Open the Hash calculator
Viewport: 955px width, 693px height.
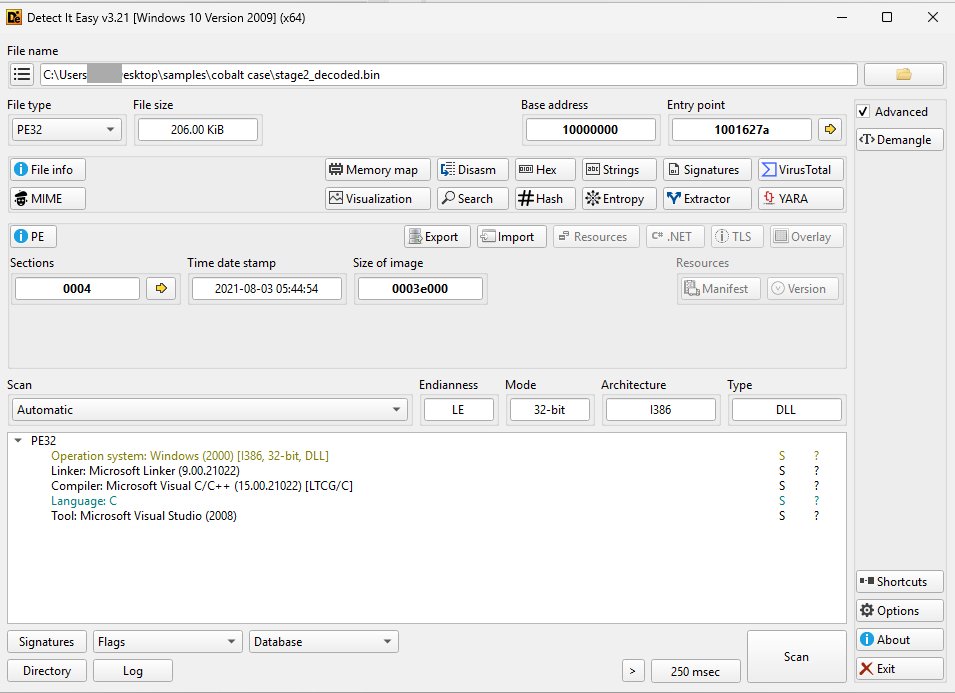click(x=545, y=199)
